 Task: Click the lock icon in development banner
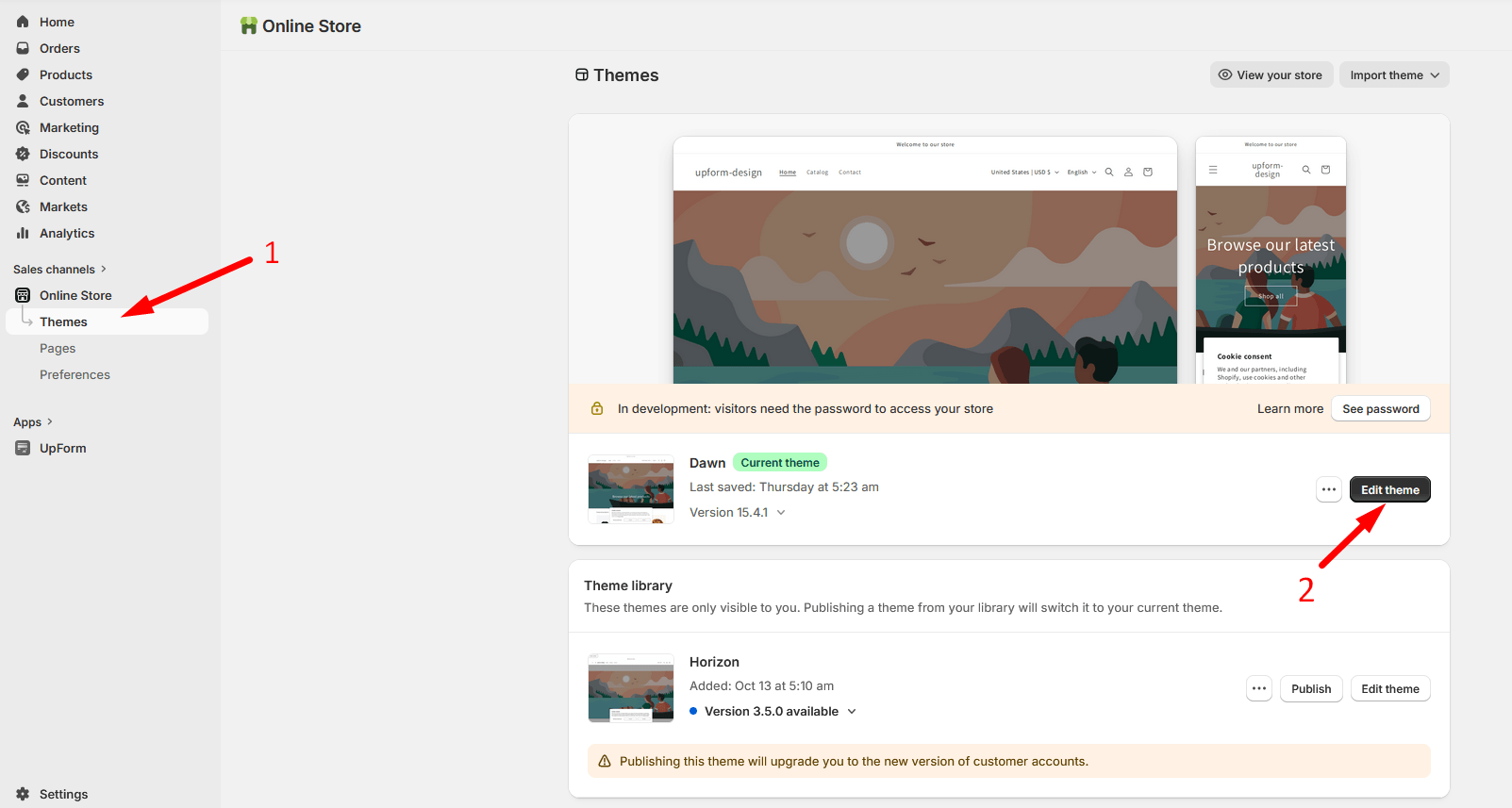(x=597, y=408)
